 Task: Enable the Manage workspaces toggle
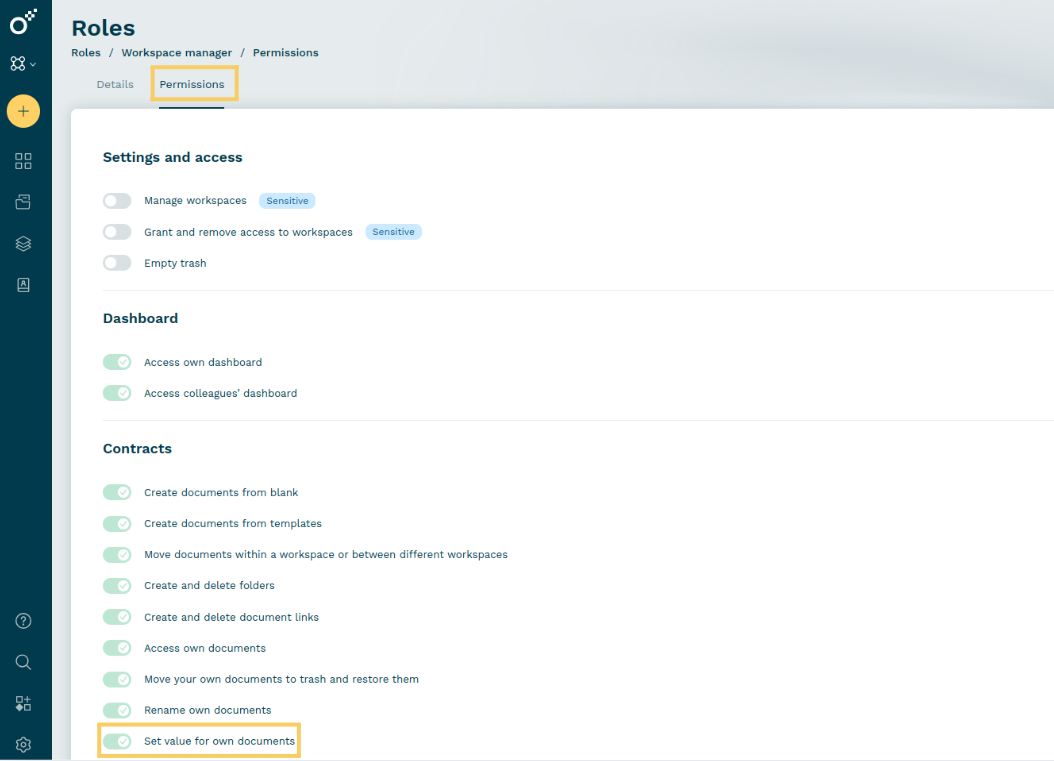(117, 200)
